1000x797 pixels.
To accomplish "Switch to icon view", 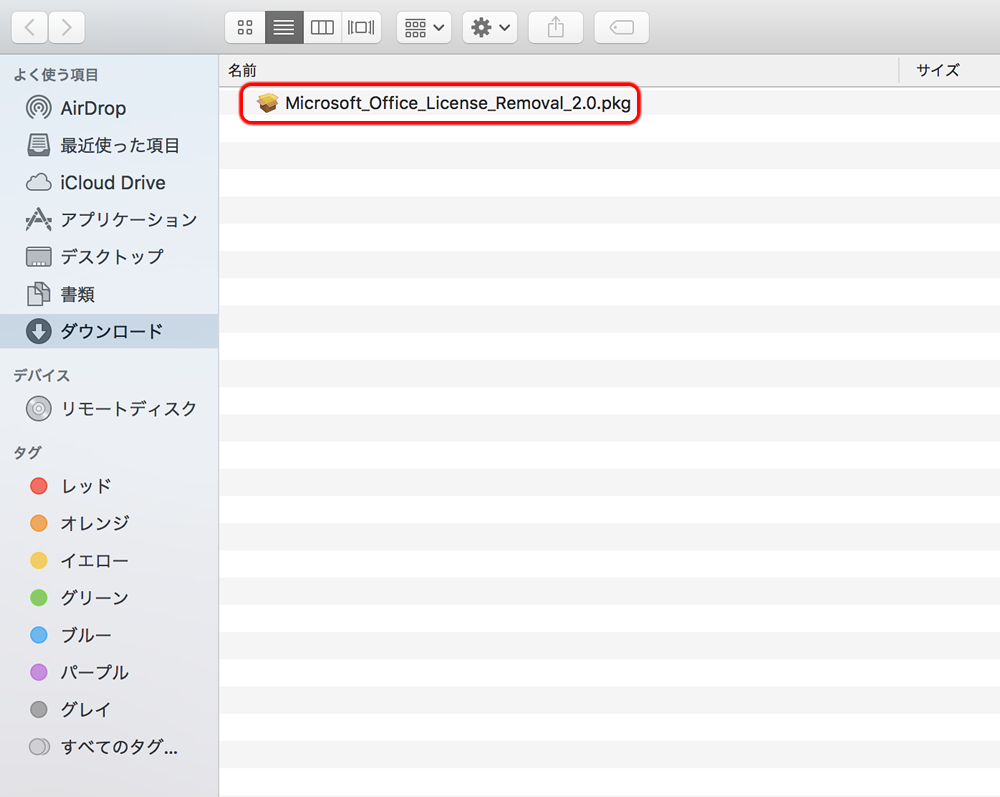I will (x=245, y=27).
